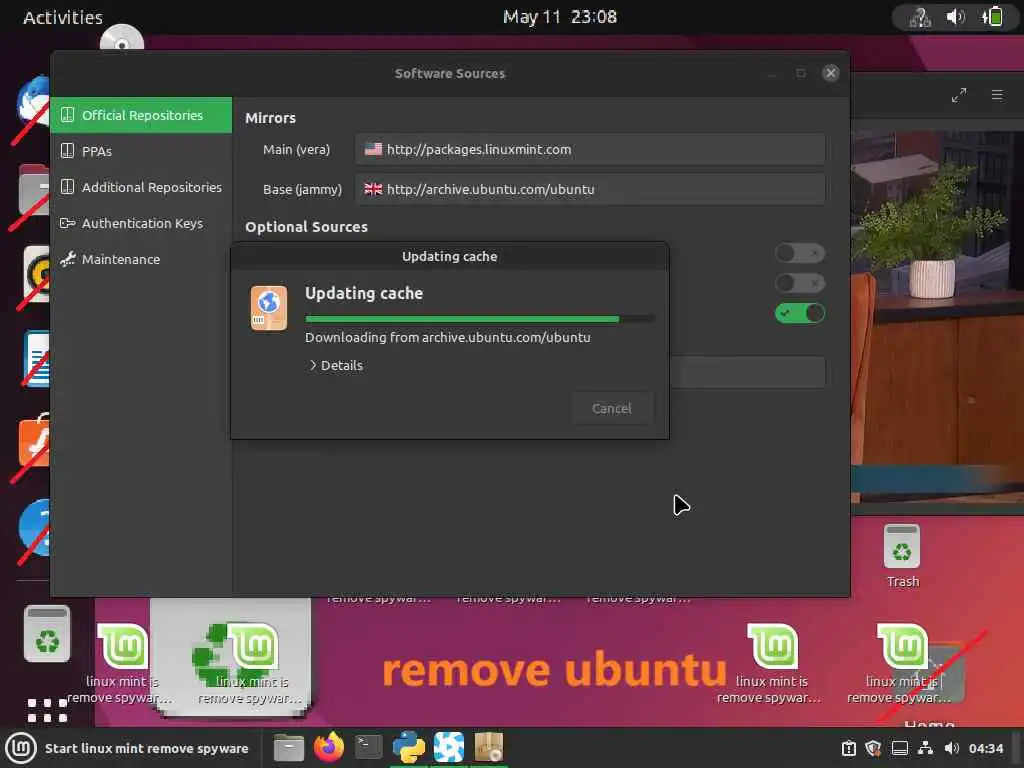Open the top bar volume icon
This screenshot has height=768, width=1024.
pyautogui.click(x=955, y=16)
